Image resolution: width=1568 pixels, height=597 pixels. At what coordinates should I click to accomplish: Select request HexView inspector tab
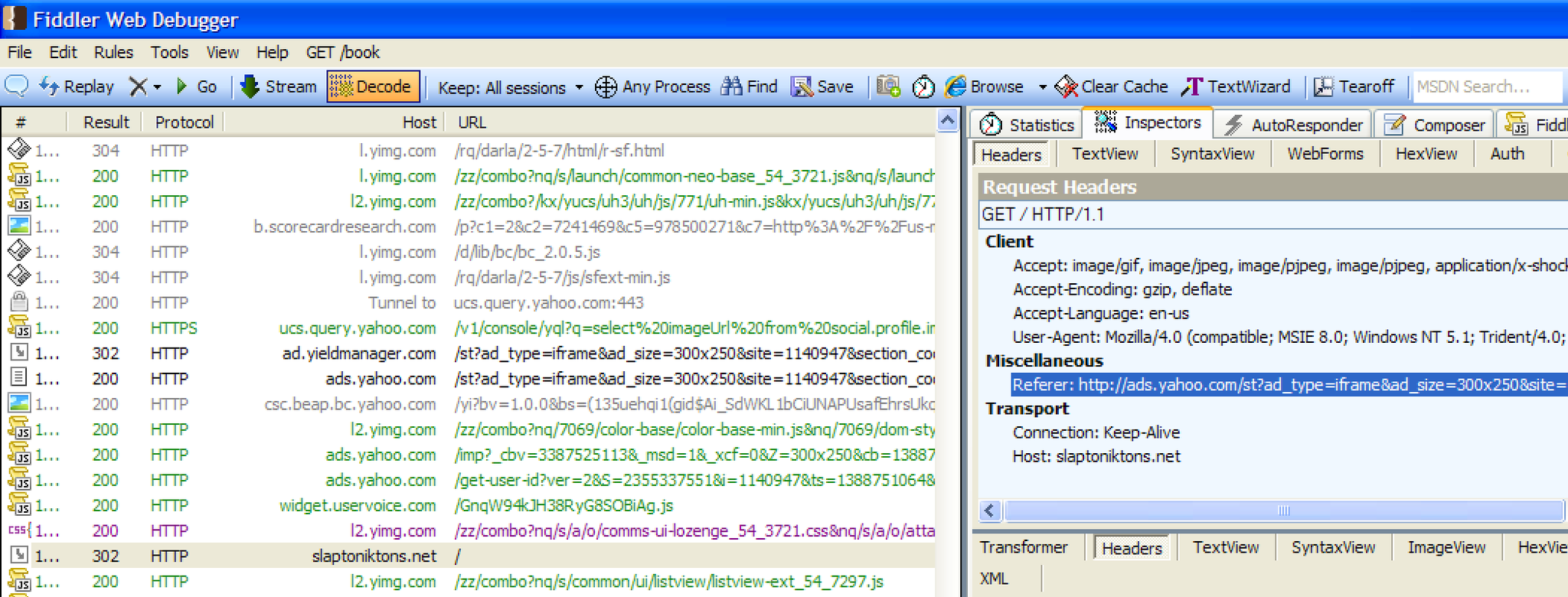coord(1426,154)
